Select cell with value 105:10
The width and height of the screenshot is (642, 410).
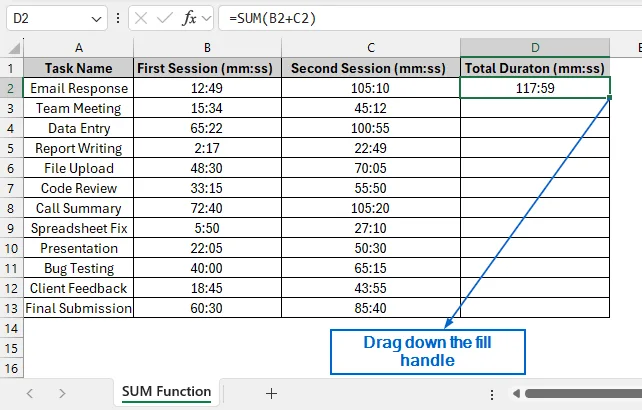click(371, 88)
